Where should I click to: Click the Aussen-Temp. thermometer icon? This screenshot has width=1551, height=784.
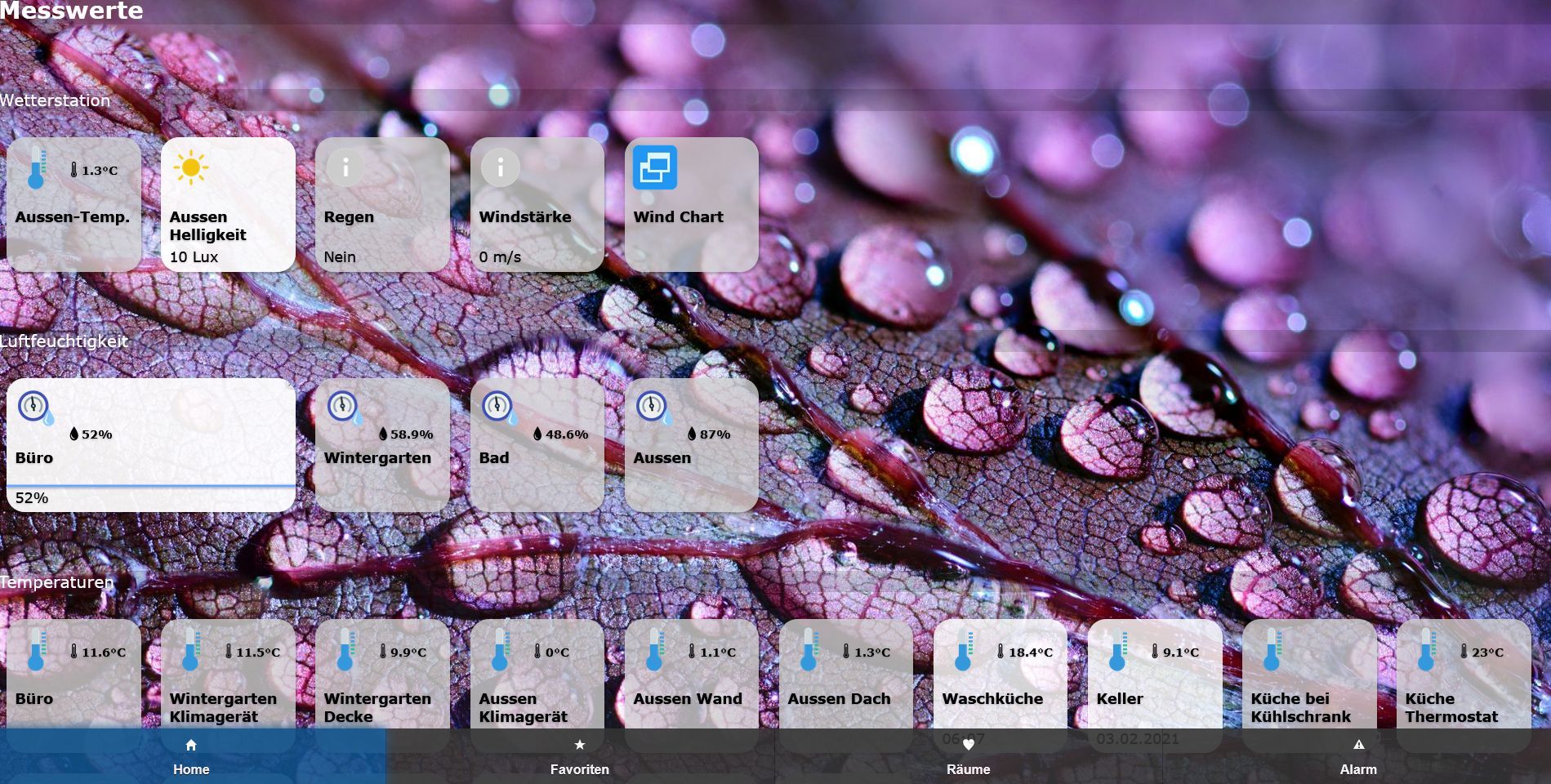(x=38, y=167)
